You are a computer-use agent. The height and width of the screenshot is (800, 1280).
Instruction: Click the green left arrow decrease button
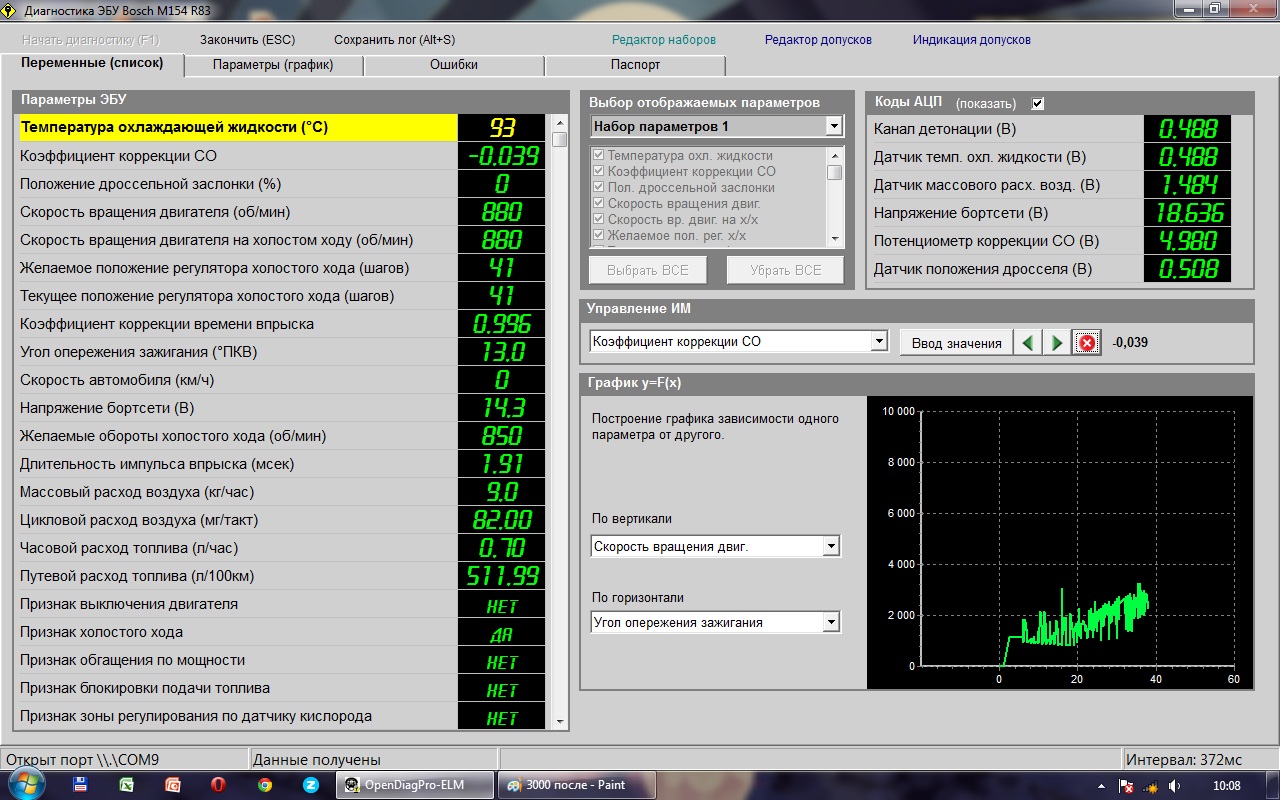tap(1027, 343)
